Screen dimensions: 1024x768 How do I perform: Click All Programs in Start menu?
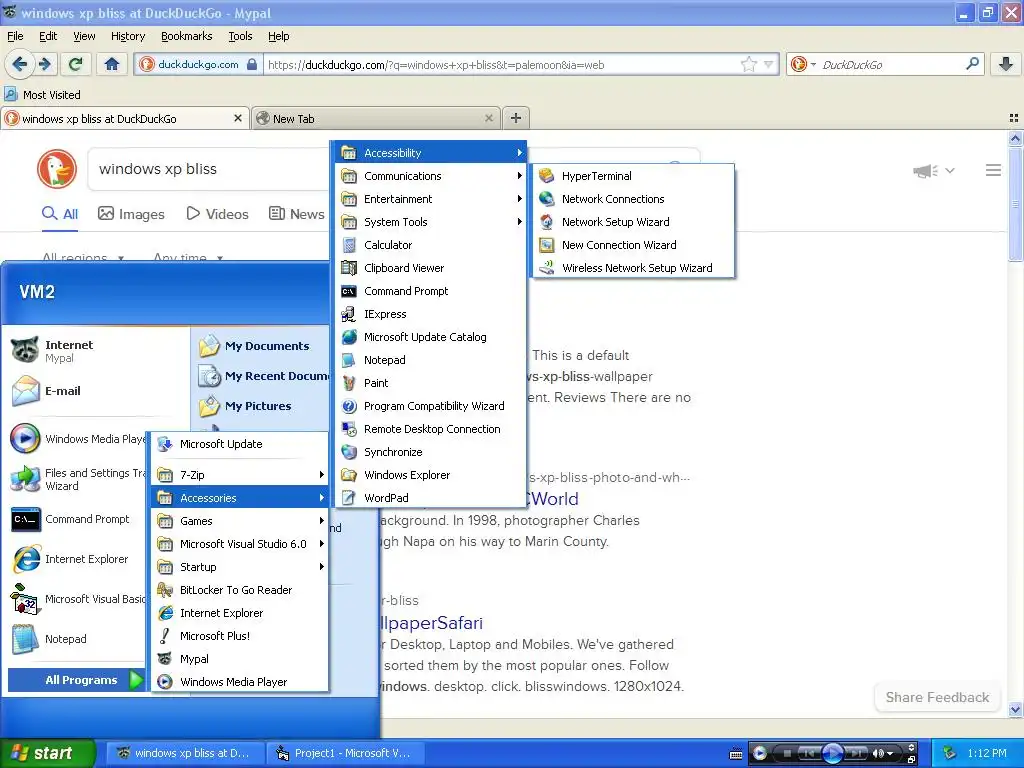[x=76, y=680]
